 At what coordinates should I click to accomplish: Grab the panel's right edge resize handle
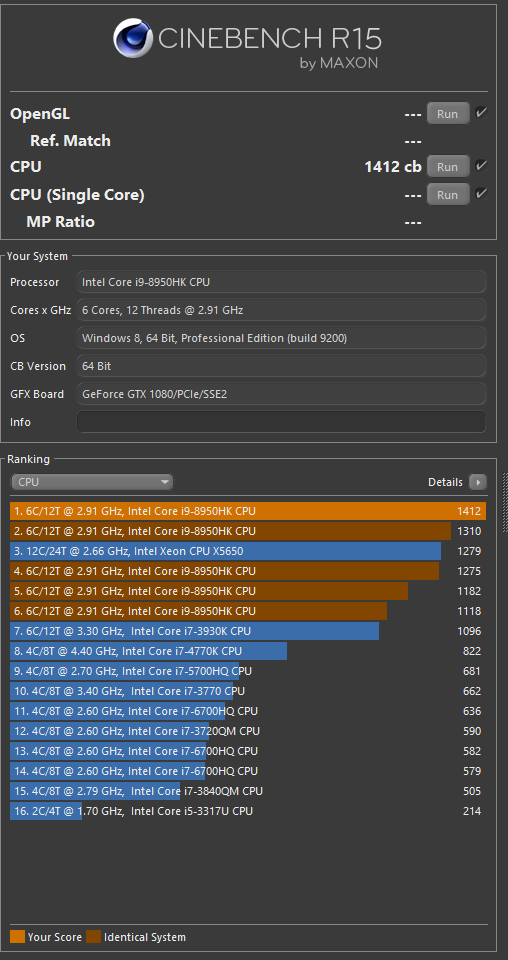pos(505,502)
